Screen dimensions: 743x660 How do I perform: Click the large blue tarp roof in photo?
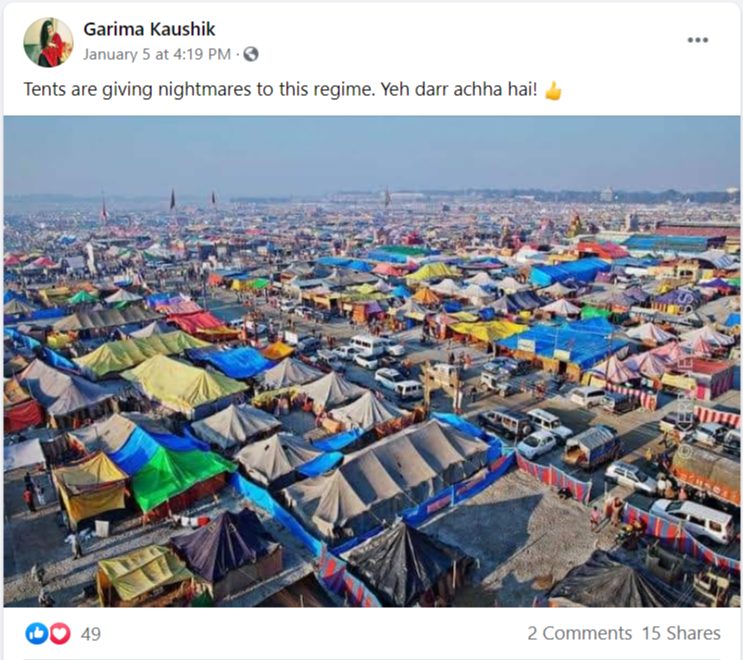[564, 342]
